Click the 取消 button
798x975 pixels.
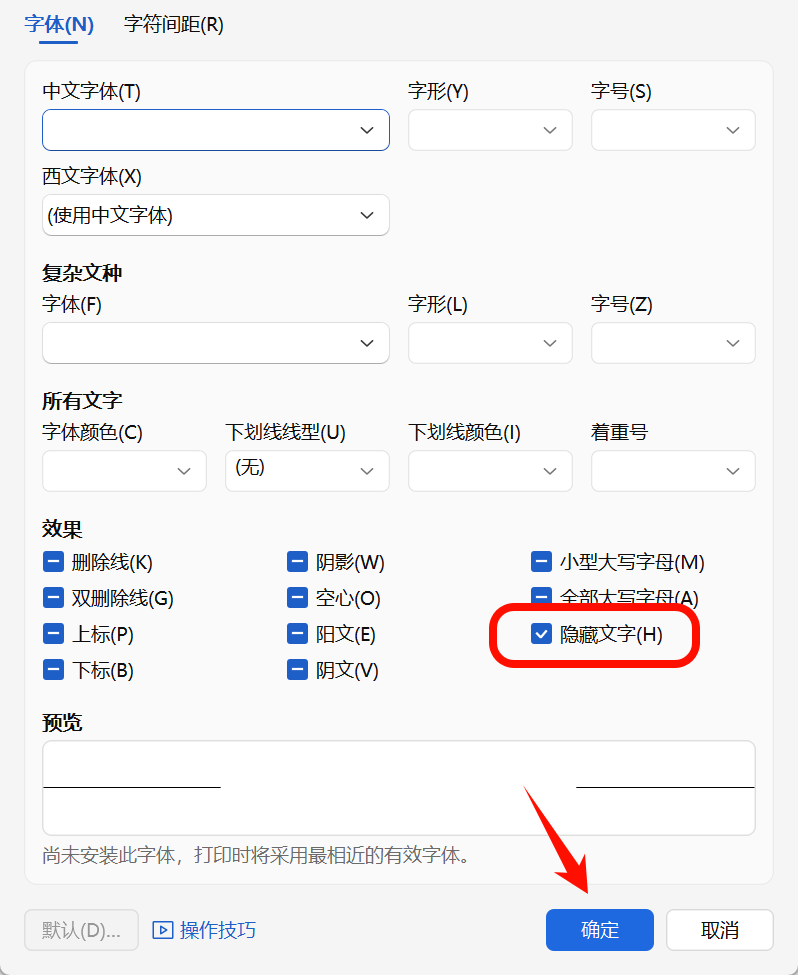(x=720, y=930)
